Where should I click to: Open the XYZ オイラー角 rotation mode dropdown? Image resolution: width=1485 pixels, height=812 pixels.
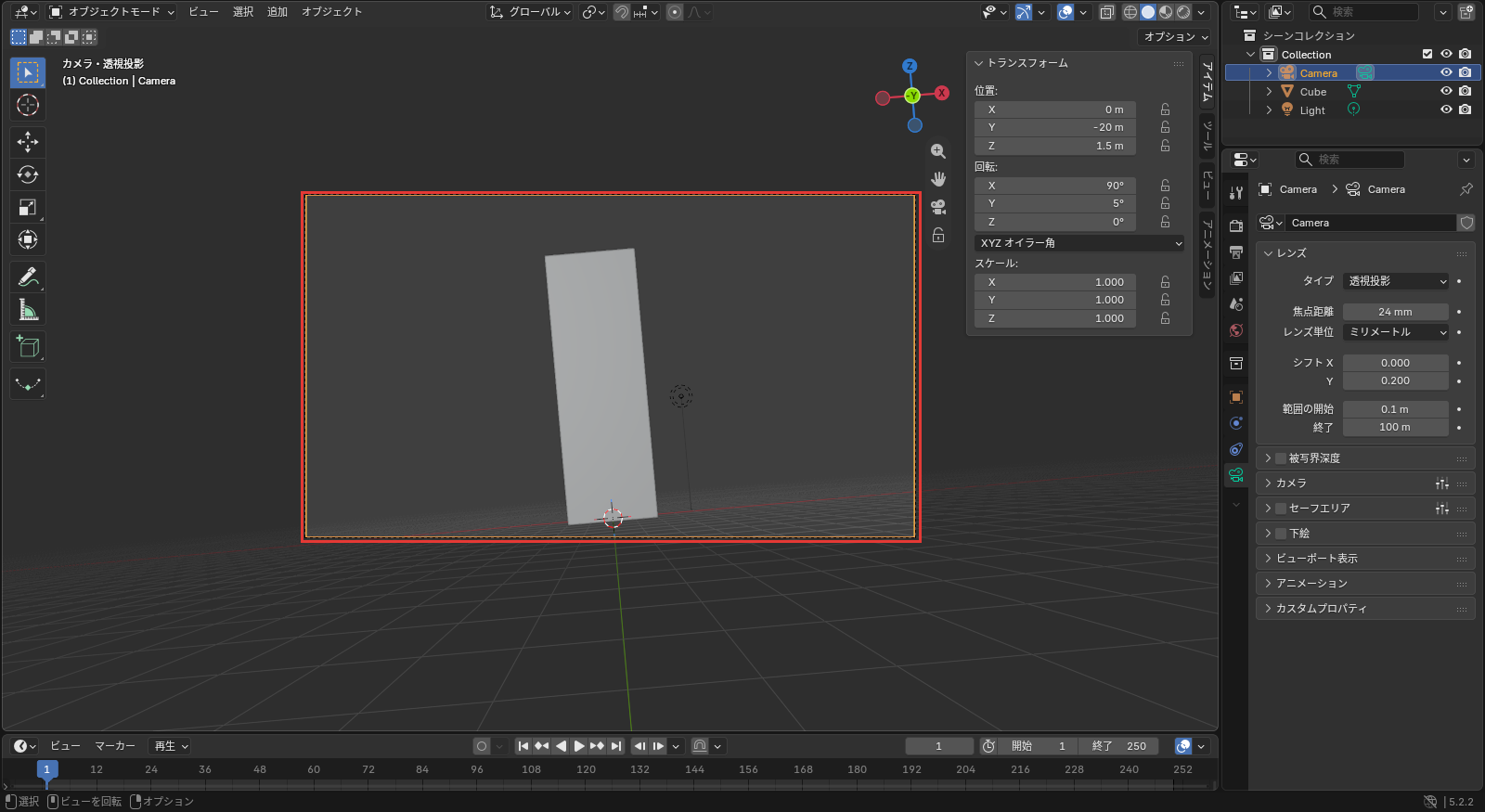tap(1079, 243)
